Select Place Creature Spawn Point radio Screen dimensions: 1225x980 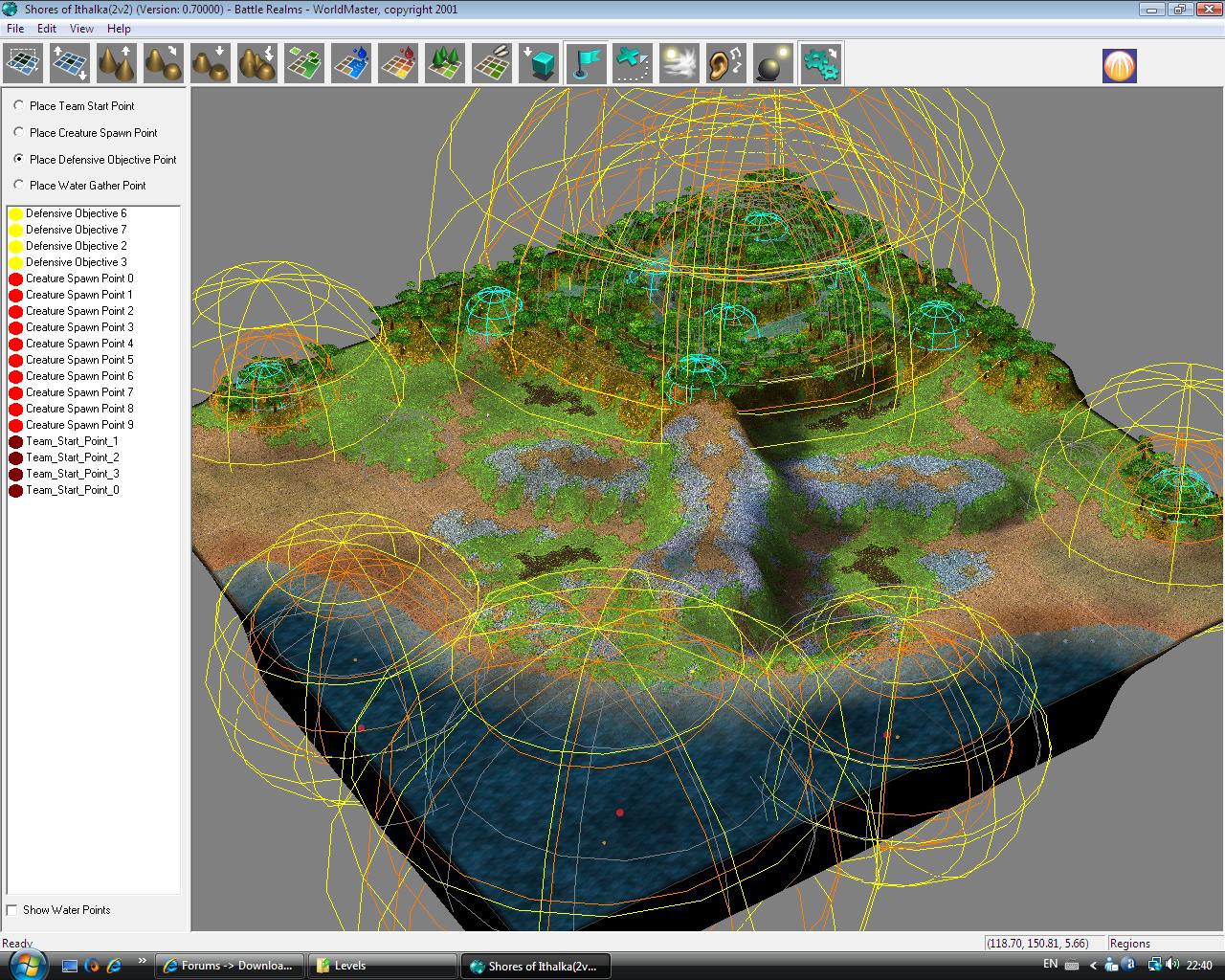click(19, 133)
